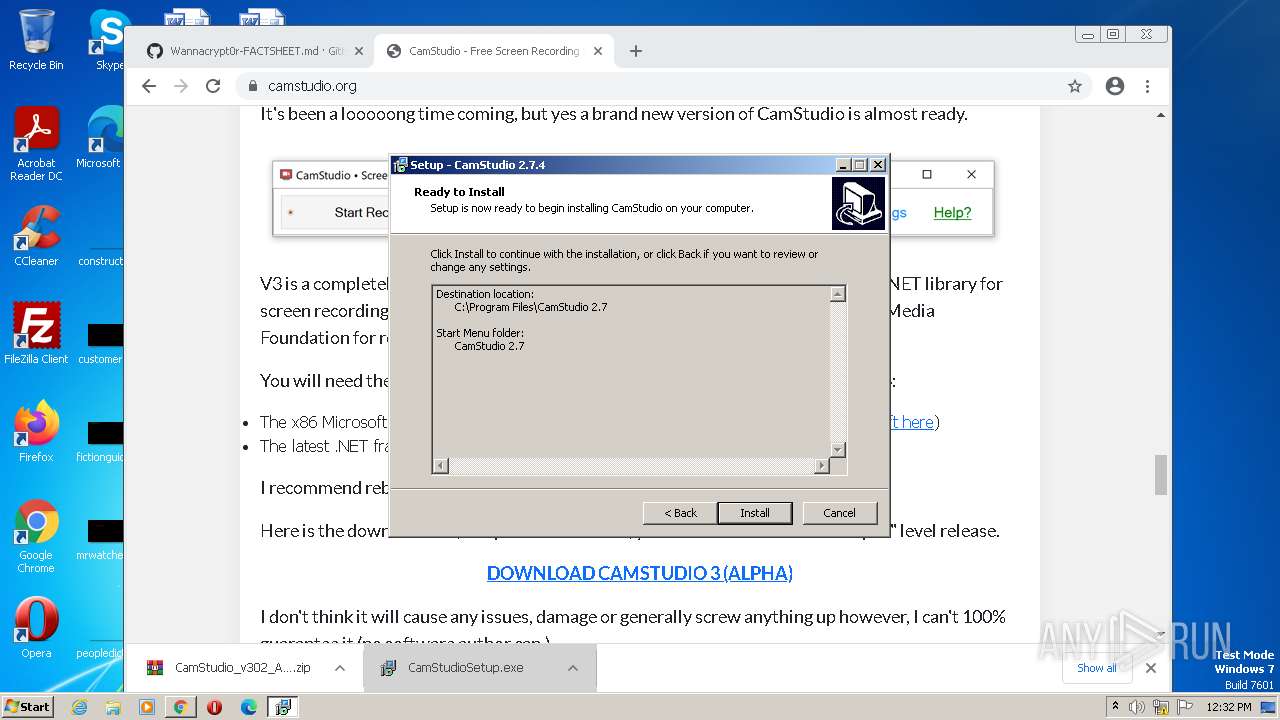The height and width of the screenshot is (720, 1280).
Task: Click the 12:32 PM taskbar clock
Action: [x=1229, y=707]
